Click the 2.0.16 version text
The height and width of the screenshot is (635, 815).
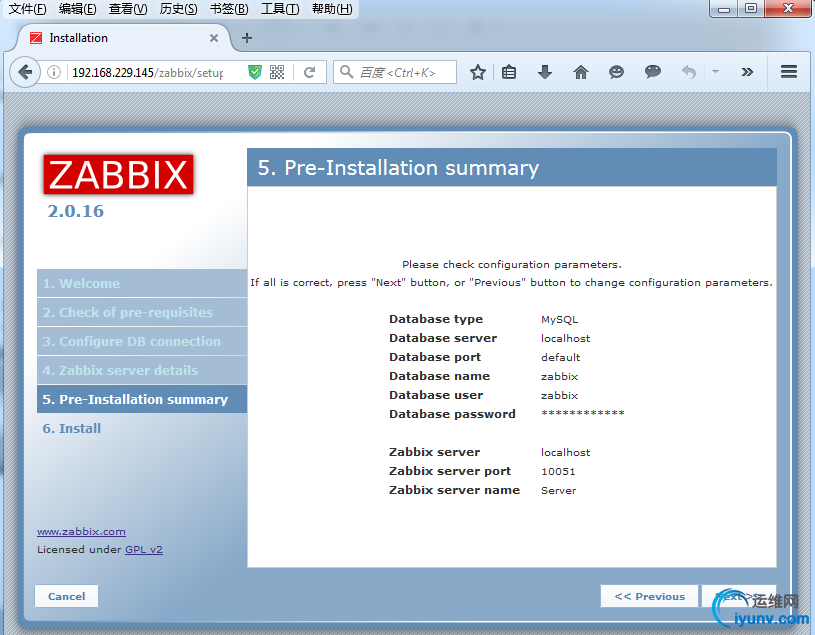76,211
